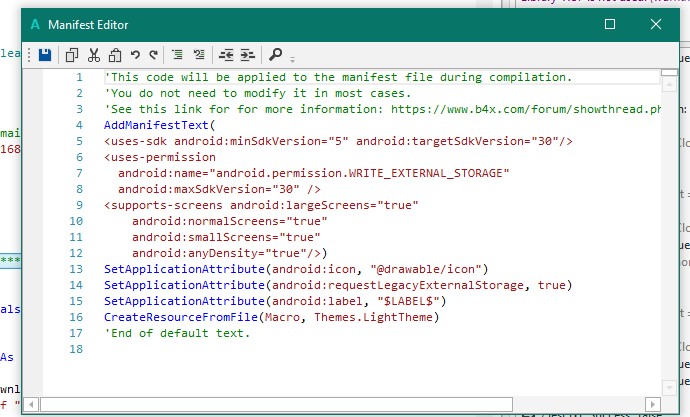Open toolbar overflow options arrow
690x417 pixels.
[x=292, y=59]
